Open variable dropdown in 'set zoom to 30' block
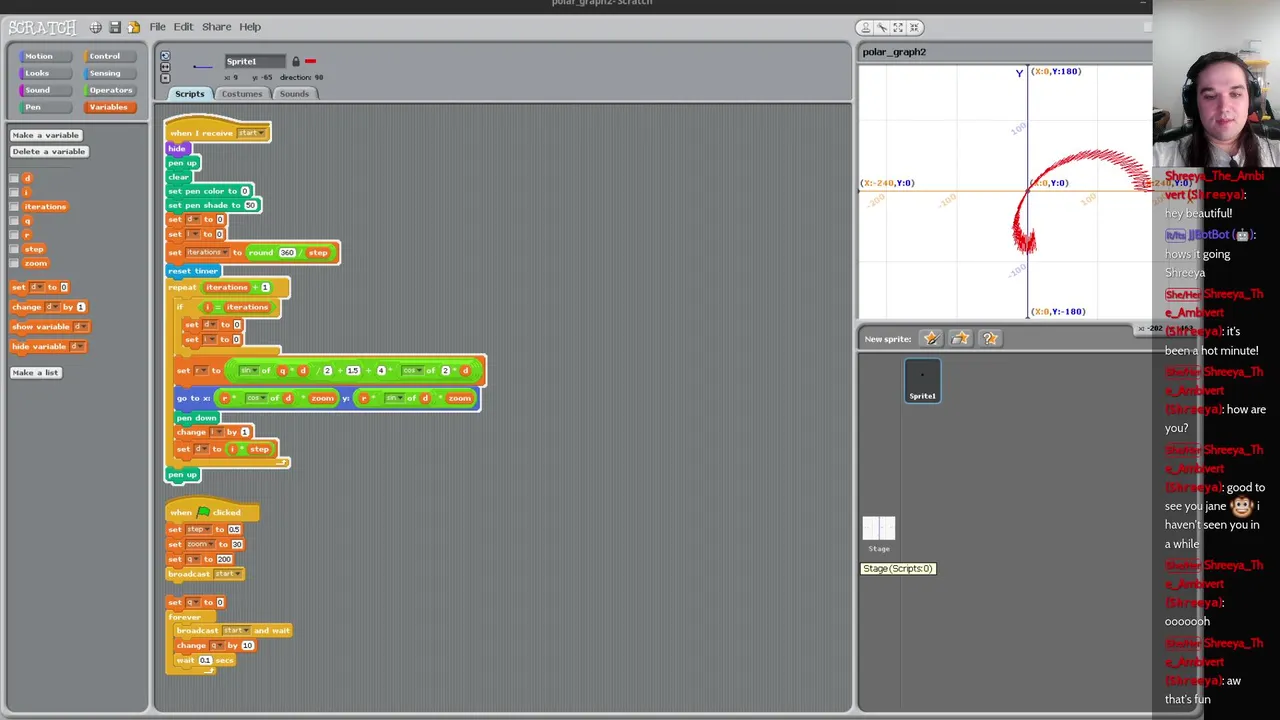Image resolution: width=1280 pixels, height=720 pixels. coord(199,544)
